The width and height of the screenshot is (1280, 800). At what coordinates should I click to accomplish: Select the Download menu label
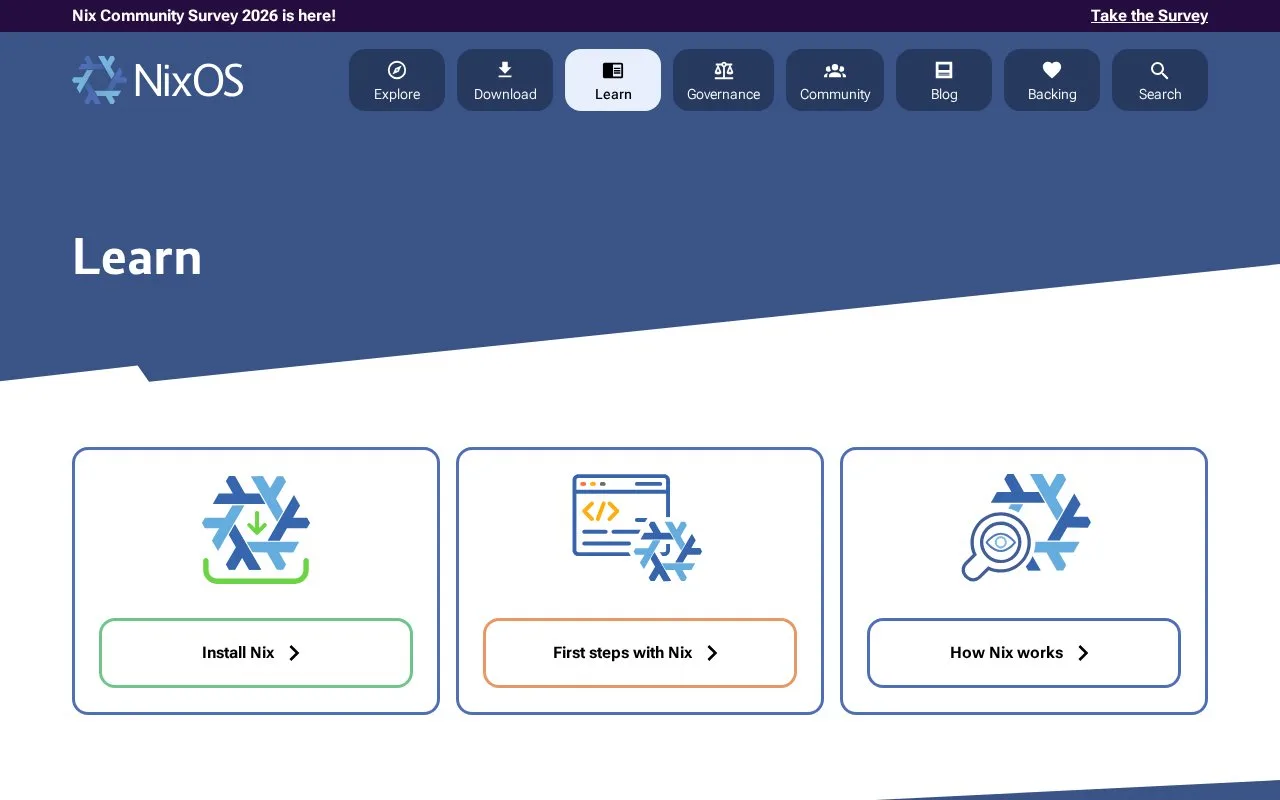(x=505, y=94)
